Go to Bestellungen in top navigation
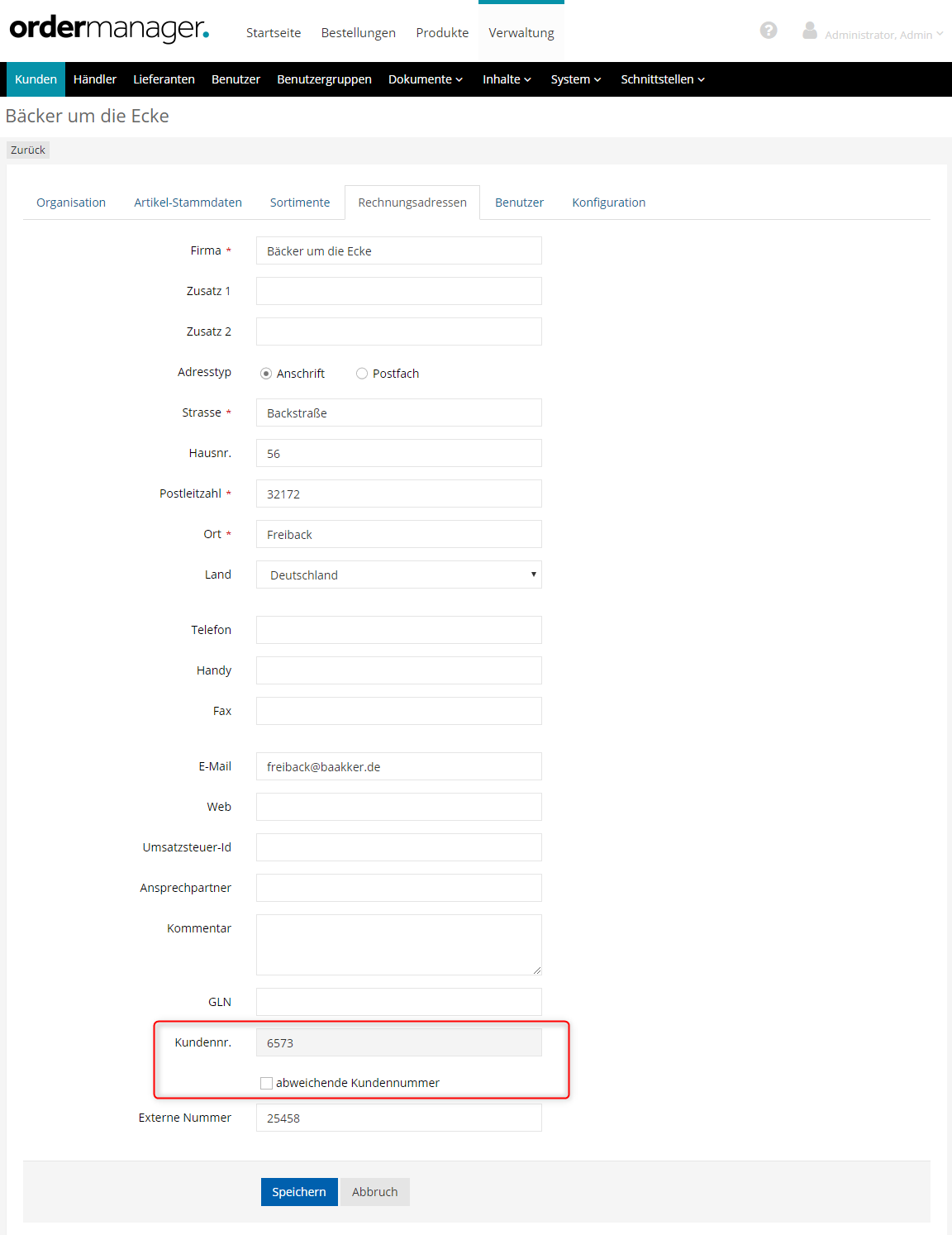Screen dimensions: 952x1235 (x=358, y=33)
